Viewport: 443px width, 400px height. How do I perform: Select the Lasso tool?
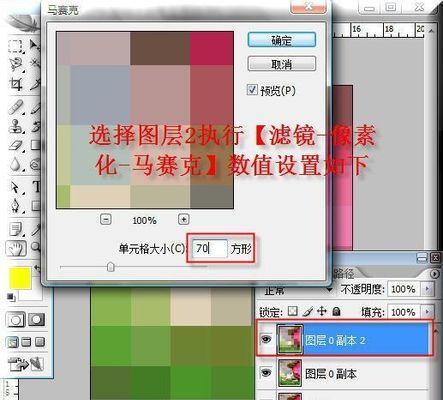(x=16, y=64)
